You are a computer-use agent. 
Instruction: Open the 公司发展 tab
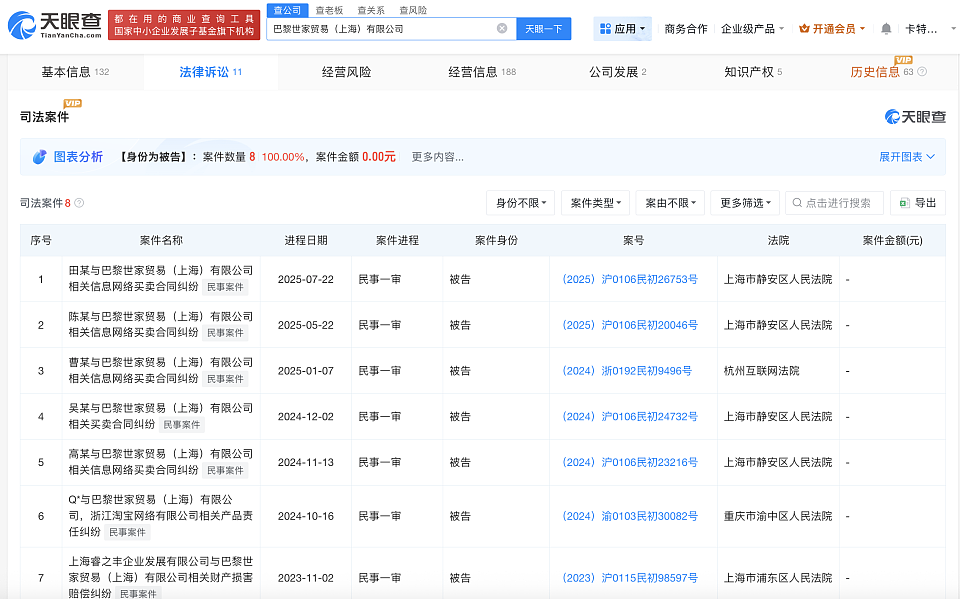click(618, 72)
